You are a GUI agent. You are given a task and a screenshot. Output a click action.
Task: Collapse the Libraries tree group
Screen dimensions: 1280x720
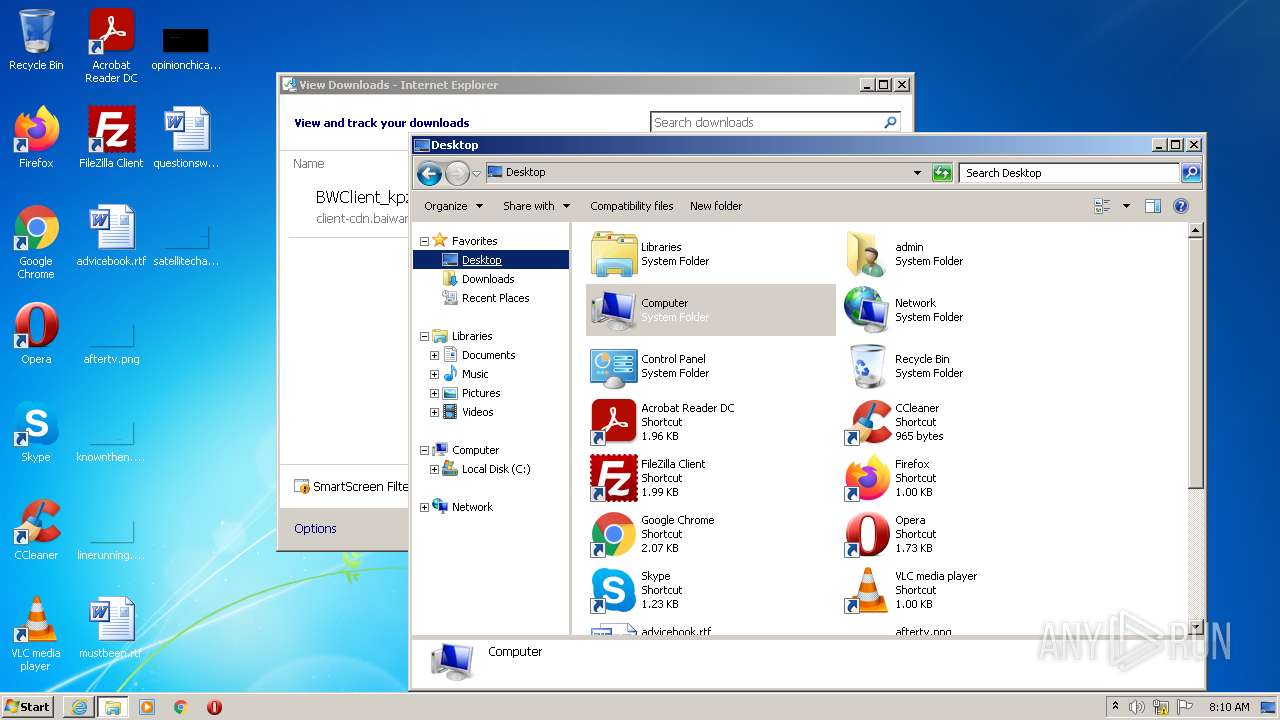[424, 336]
